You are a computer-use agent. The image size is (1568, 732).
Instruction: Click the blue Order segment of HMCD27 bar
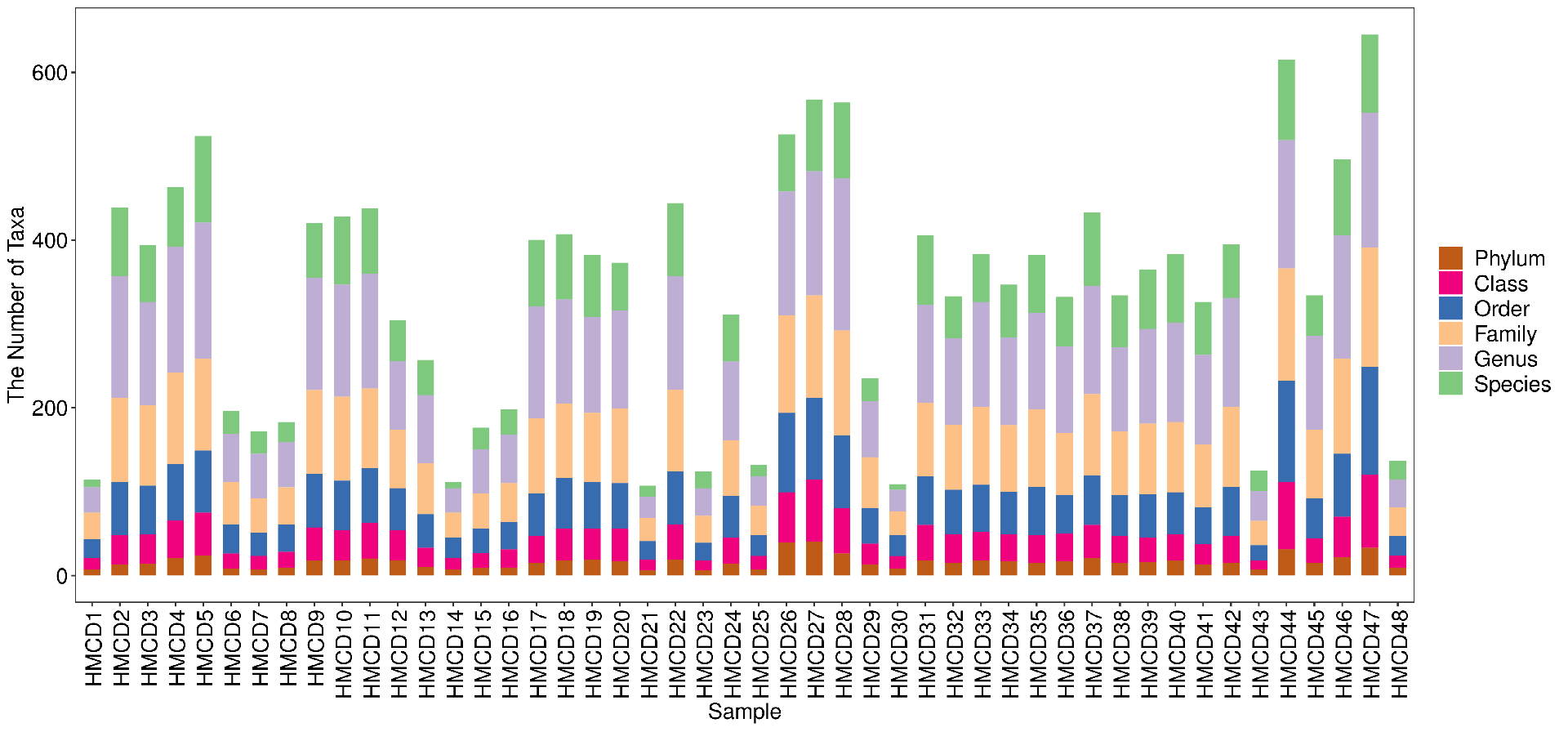[814, 439]
